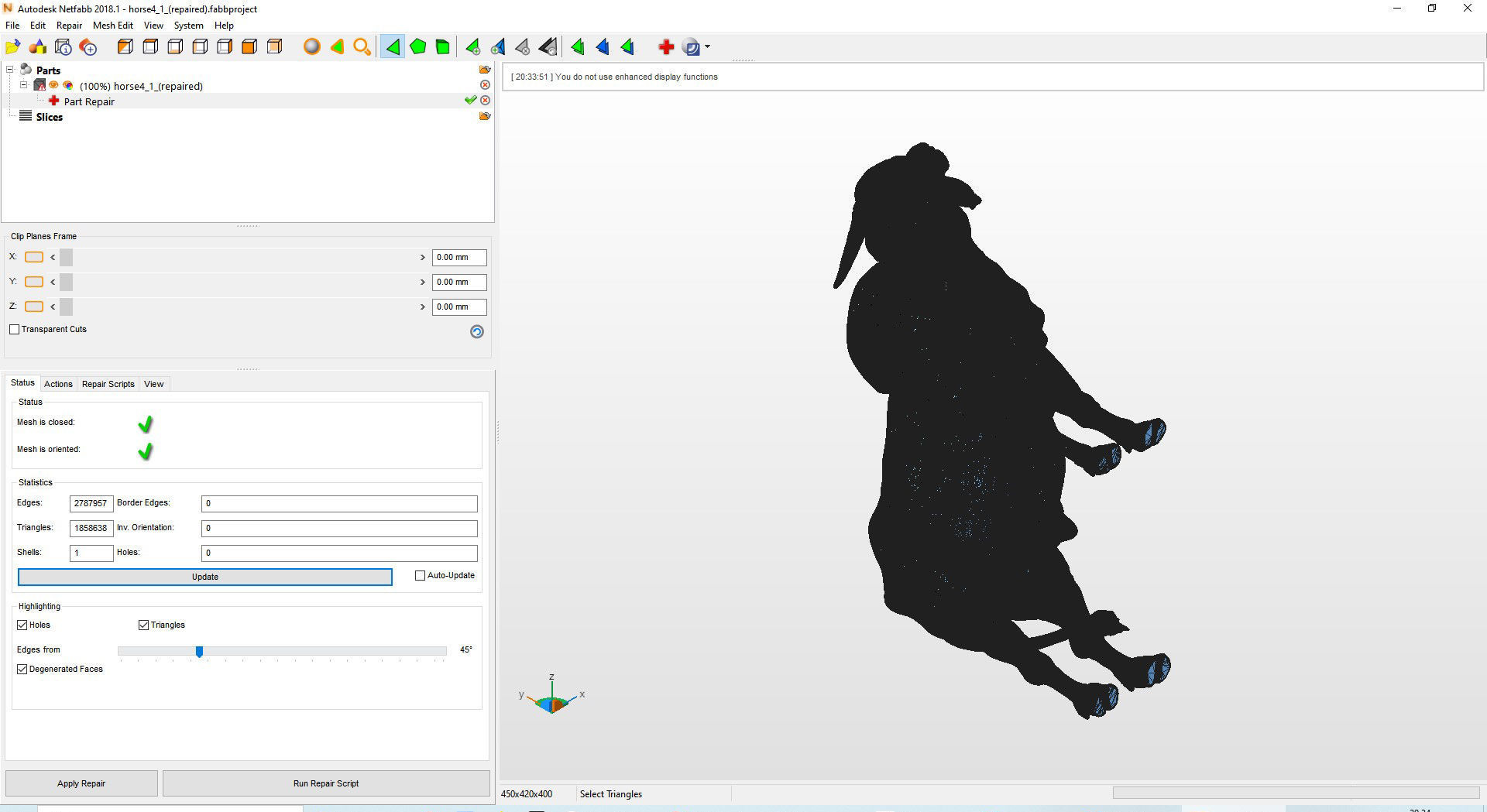Image resolution: width=1487 pixels, height=812 pixels.
Task: Click the grey remove triangle icon
Action: pos(523,47)
